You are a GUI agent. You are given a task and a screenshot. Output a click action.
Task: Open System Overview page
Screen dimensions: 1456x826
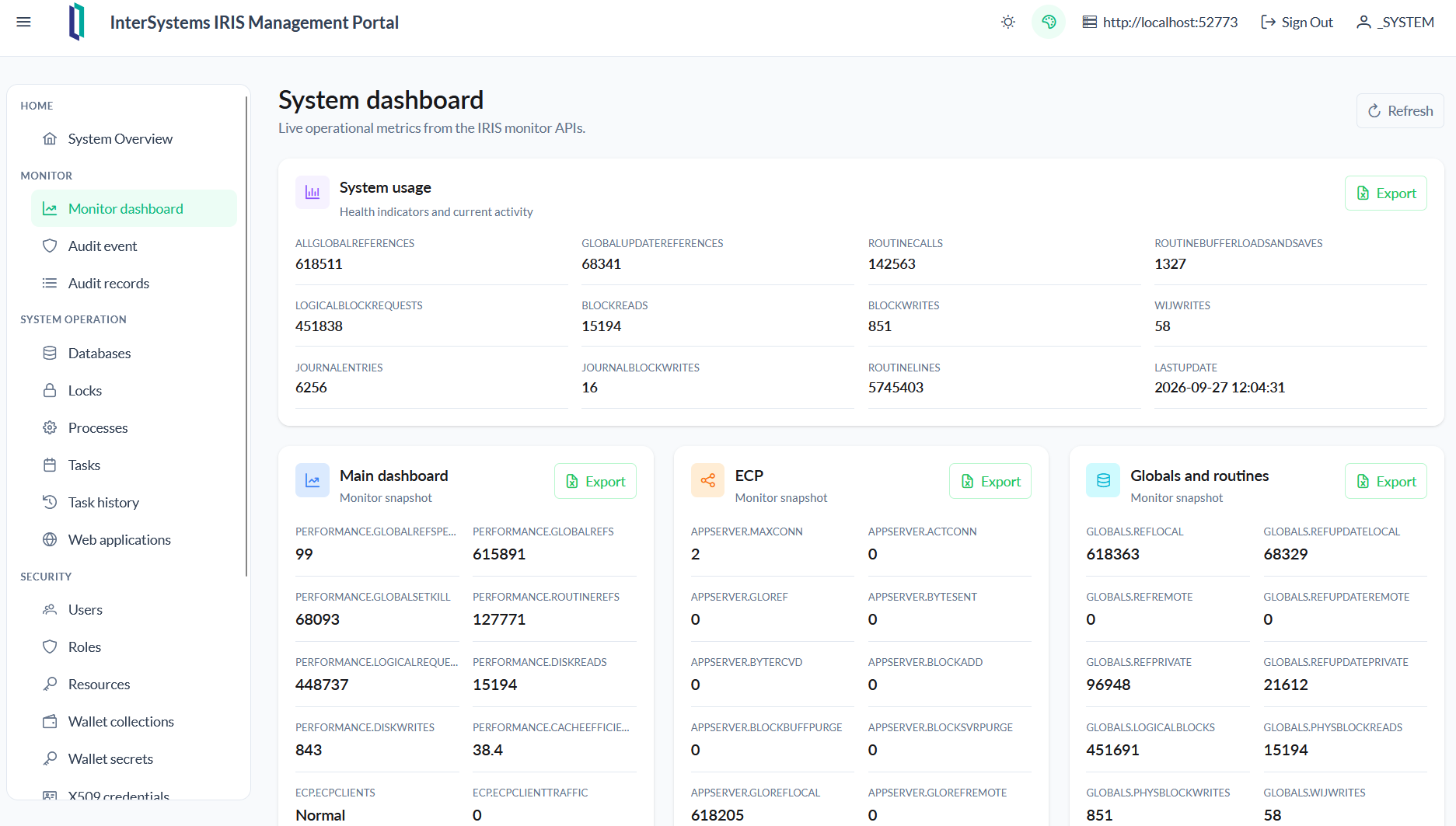pyautogui.click(x=134, y=138)
